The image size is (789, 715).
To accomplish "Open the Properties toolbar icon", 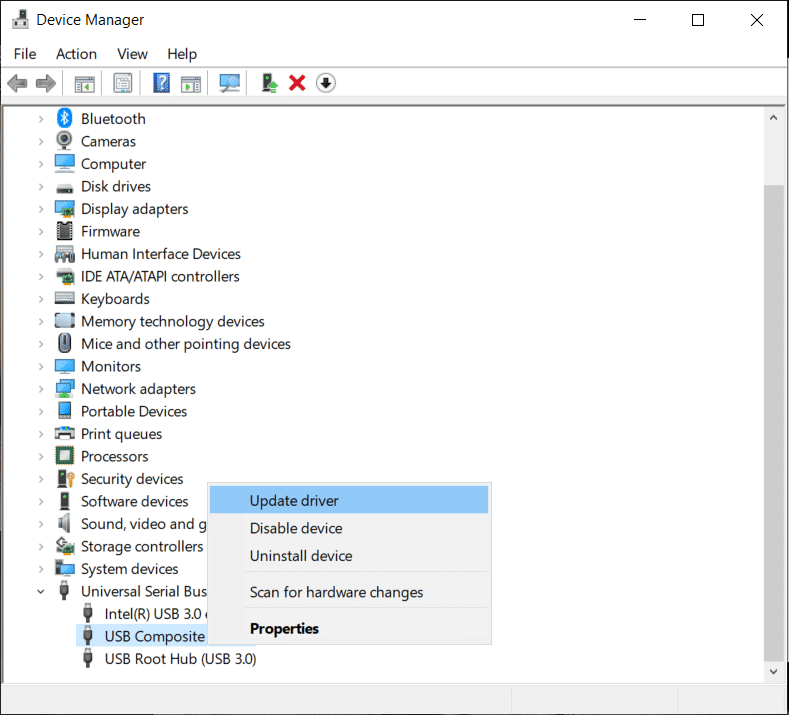I will tap(122, 83).
